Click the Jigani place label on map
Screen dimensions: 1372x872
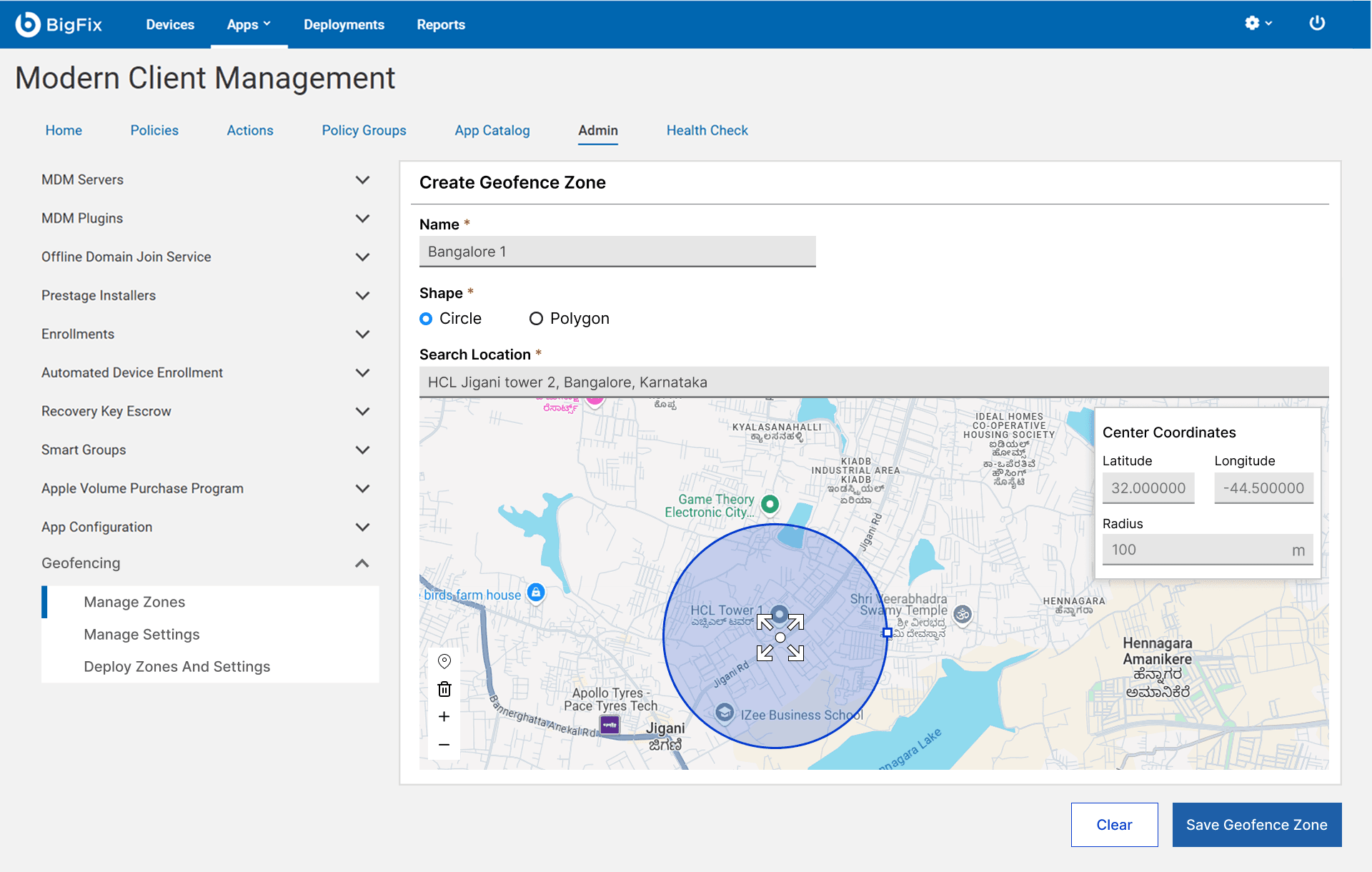pos(665,735)
